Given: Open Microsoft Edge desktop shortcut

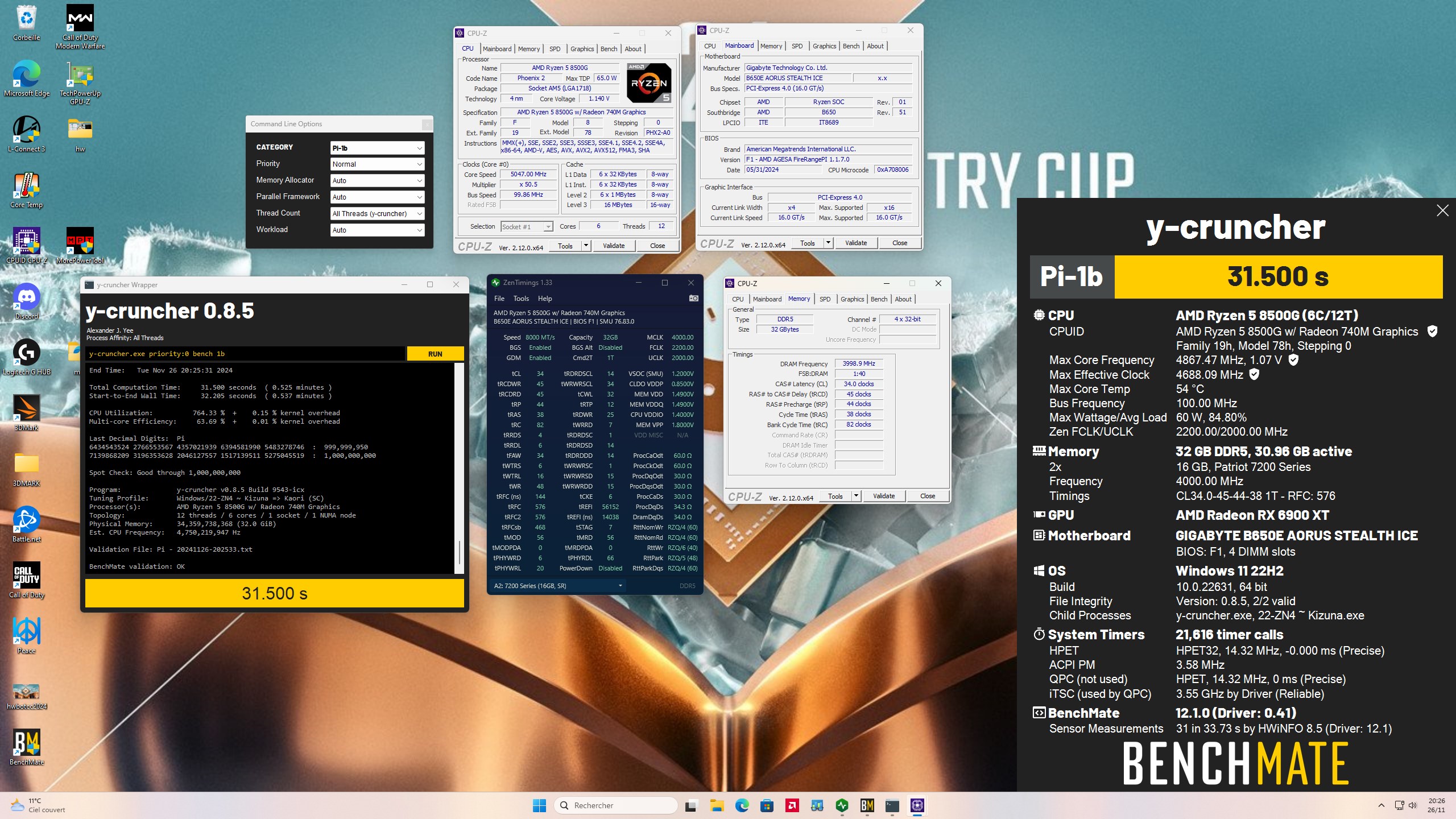Looking at the screenshot, I should (x=27, y=79).
